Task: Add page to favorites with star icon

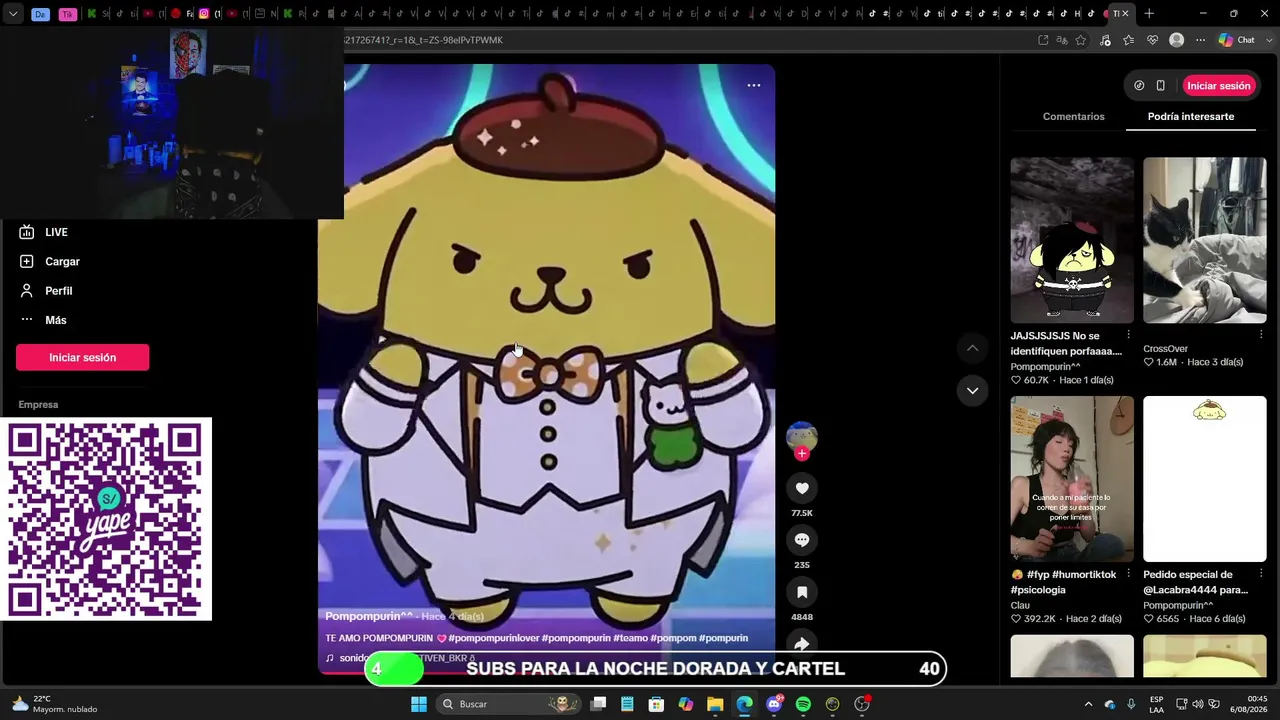Action: point(1081,40)
